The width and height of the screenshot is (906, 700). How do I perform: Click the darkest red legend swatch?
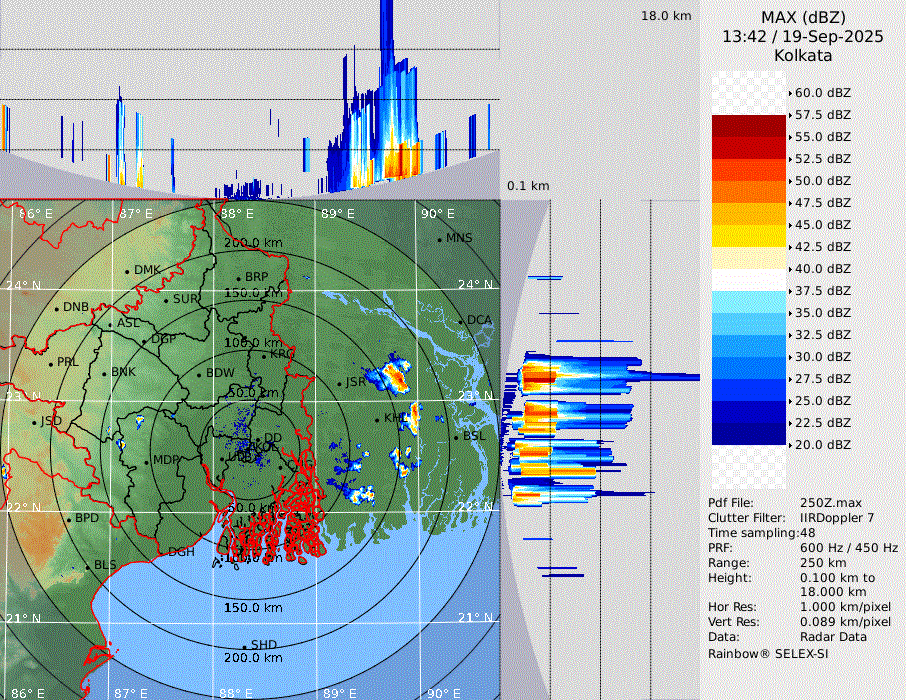tap(748, 125)
